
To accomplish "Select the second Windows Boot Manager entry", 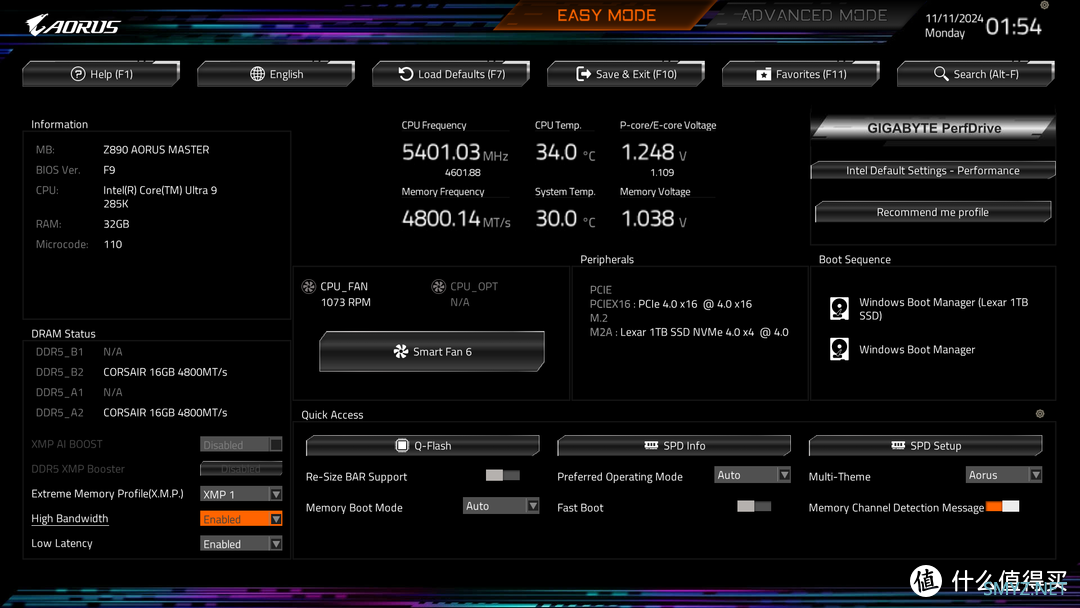I will 903,349.
